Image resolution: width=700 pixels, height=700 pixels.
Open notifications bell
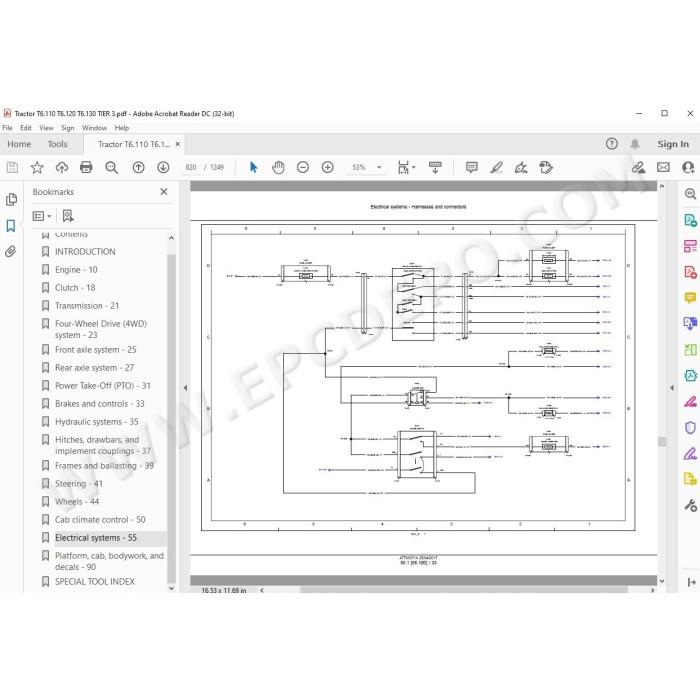[x=635, y=144]
